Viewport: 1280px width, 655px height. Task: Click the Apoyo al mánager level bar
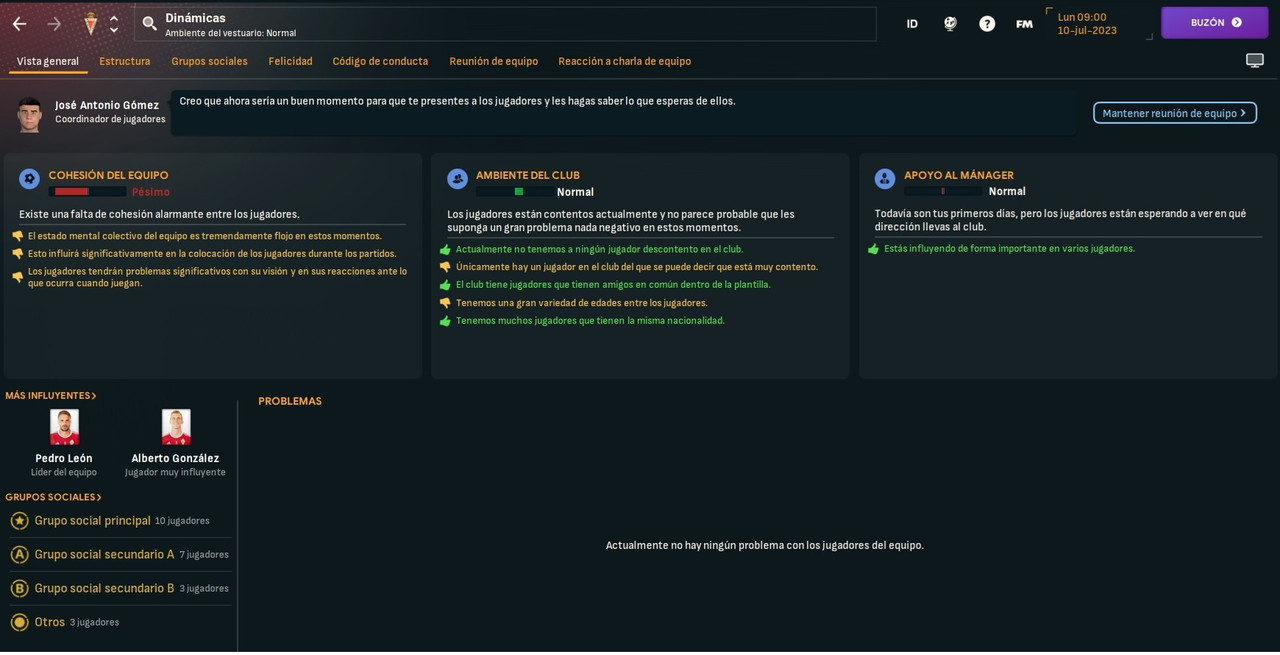pos(943,191)
